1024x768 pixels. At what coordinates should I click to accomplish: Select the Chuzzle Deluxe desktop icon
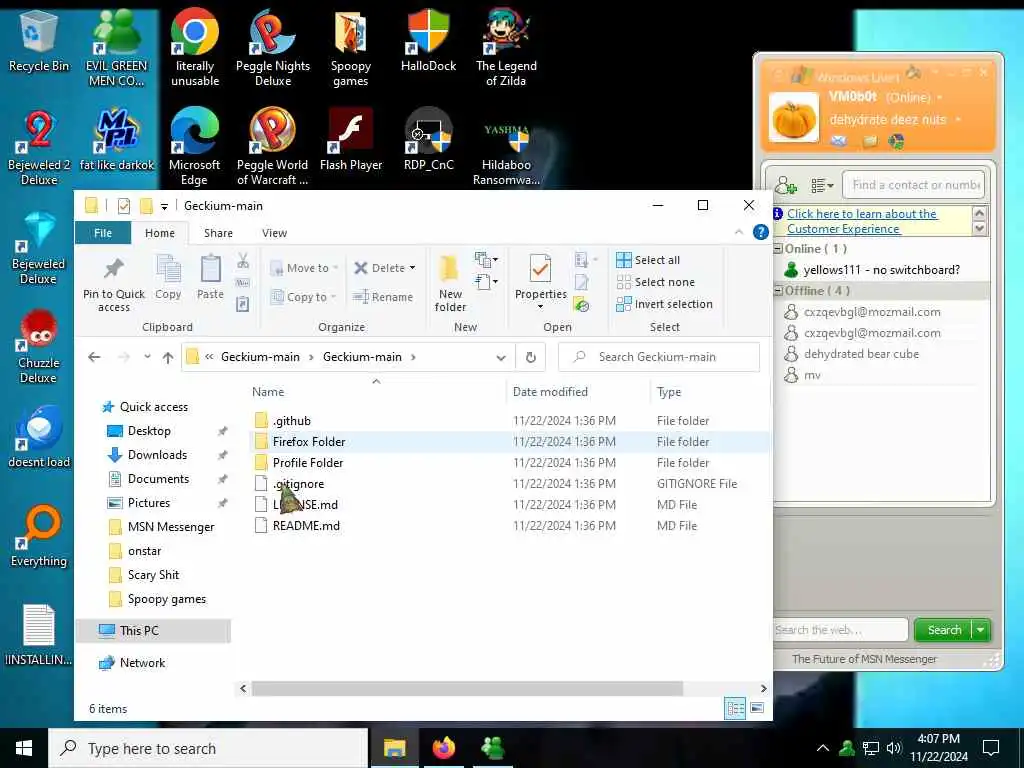coord(39,346)
